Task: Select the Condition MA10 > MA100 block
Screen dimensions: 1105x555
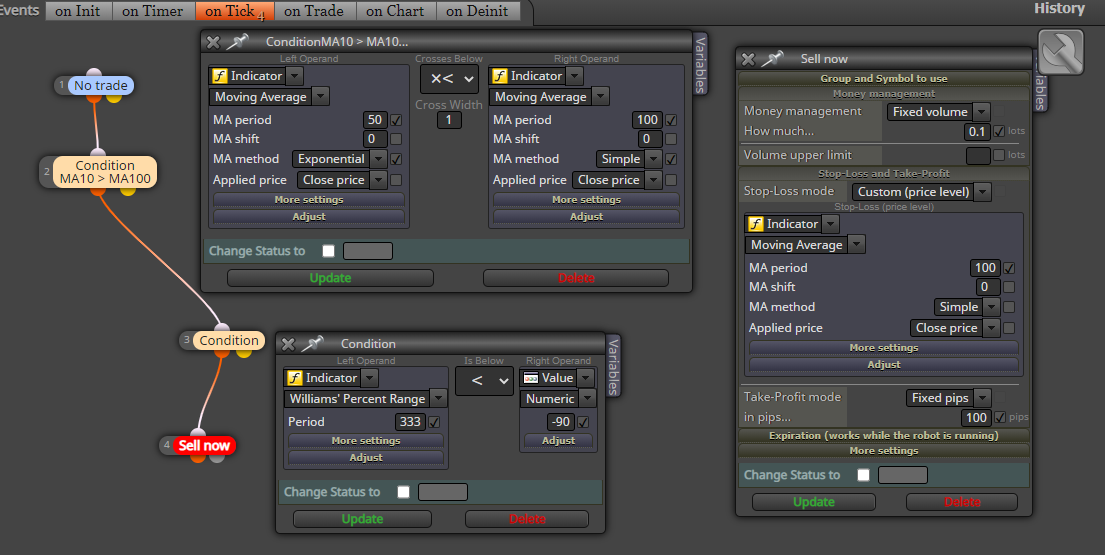Action: click(105, 172)
